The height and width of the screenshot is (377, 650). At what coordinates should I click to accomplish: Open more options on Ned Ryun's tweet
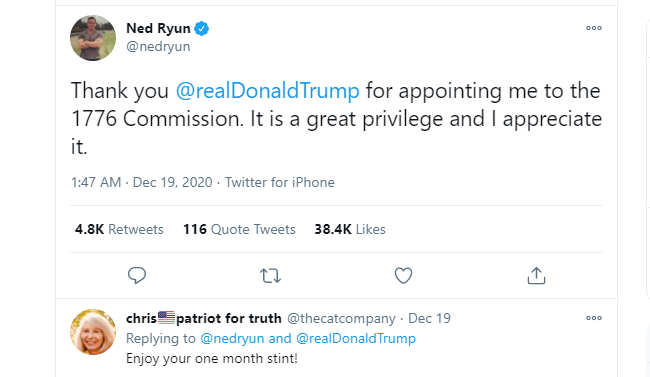(594, 28)
